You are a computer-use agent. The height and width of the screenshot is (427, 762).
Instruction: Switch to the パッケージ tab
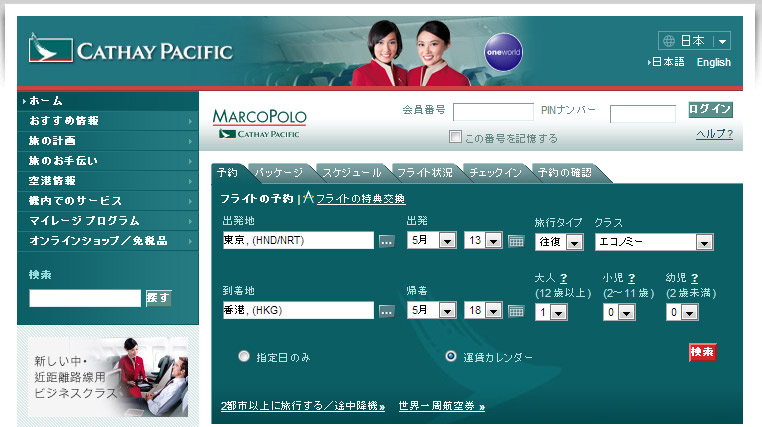coord(279,173)
